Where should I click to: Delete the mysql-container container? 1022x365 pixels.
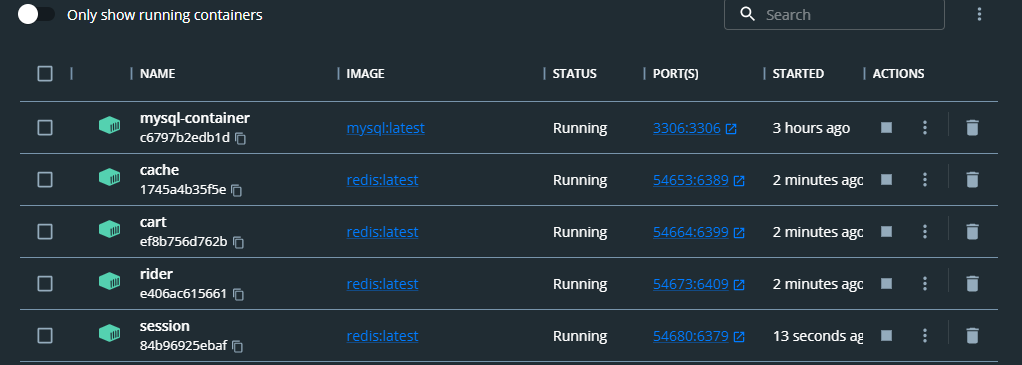(972, 128)
